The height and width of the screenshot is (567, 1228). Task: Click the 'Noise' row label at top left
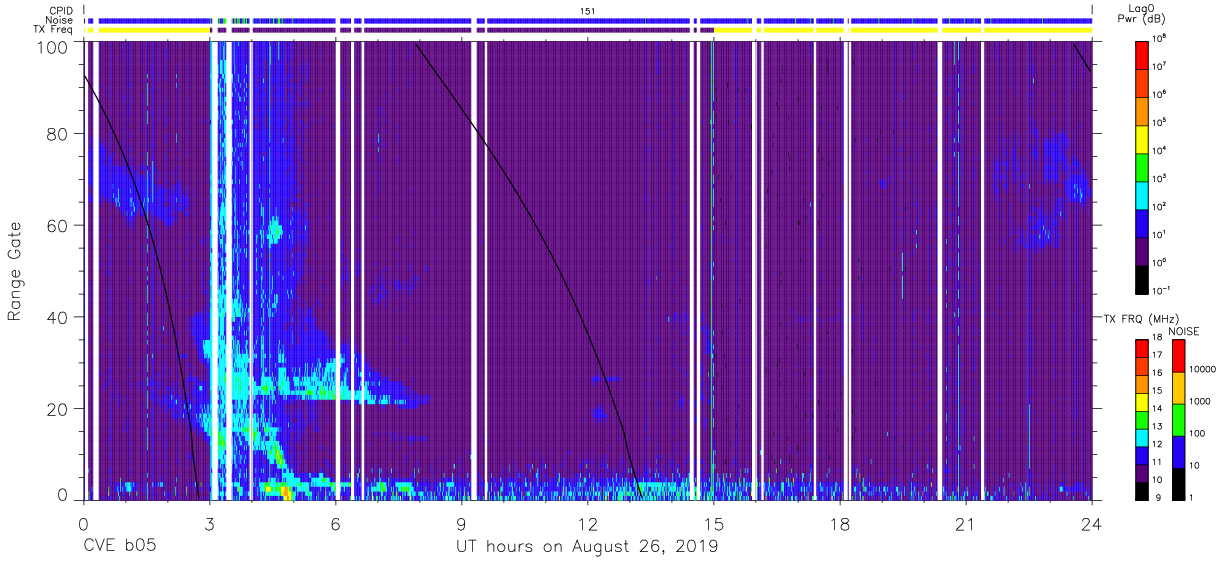pyautogui.click(x=60, y=20)
